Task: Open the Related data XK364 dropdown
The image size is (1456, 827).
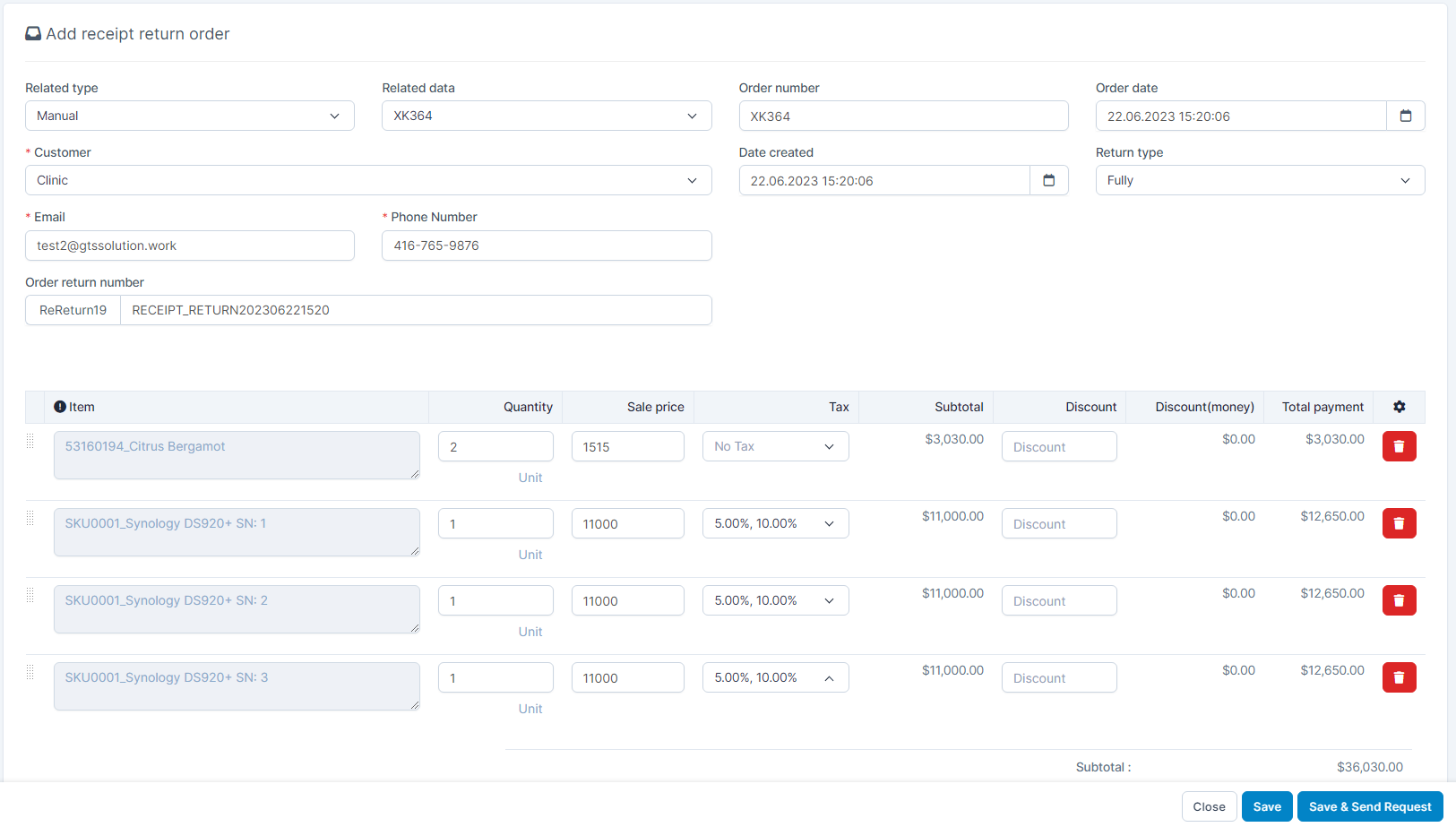Action: [547, 116]
